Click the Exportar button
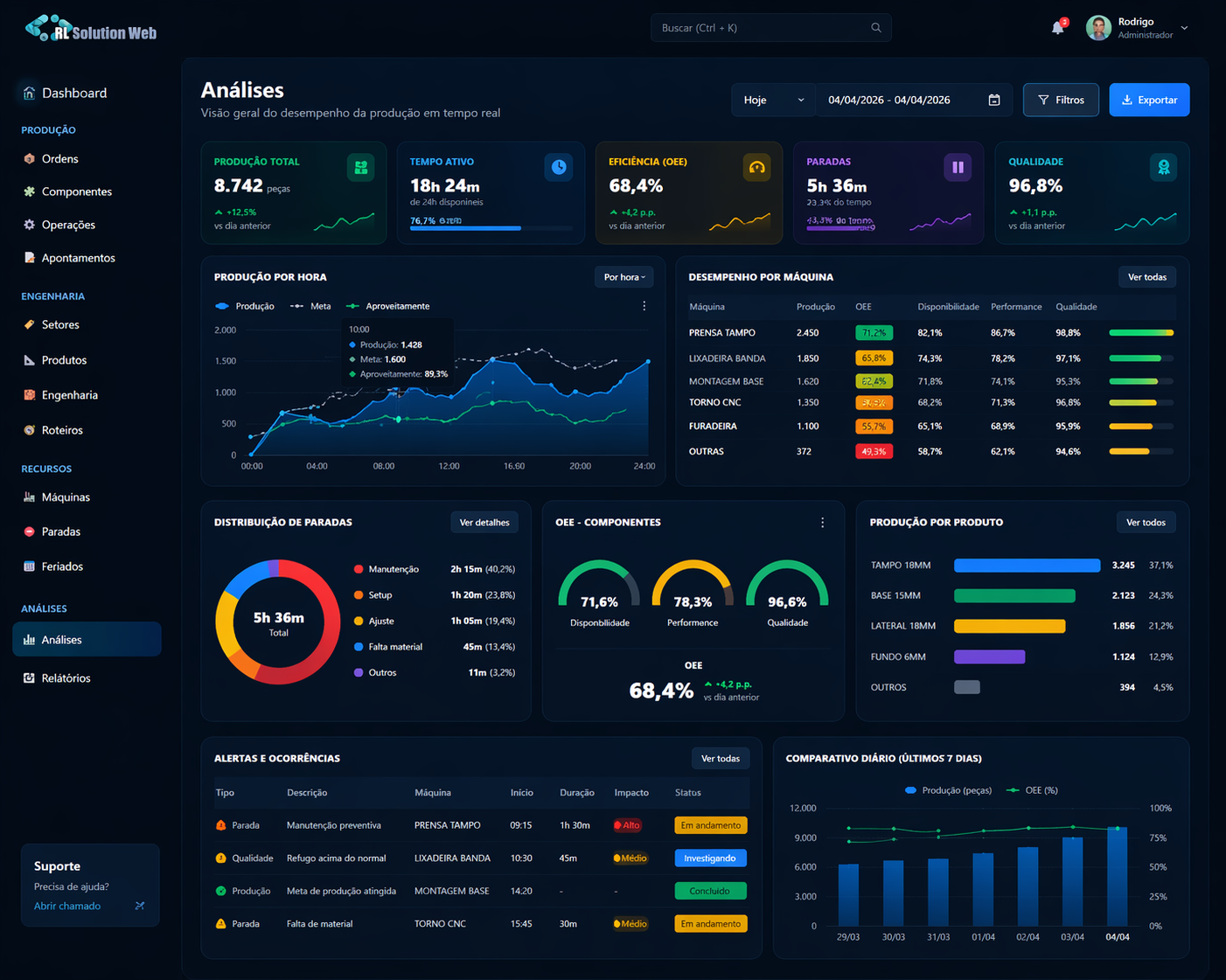This screenshot has height=980, width=1226. pos(1149,100)
